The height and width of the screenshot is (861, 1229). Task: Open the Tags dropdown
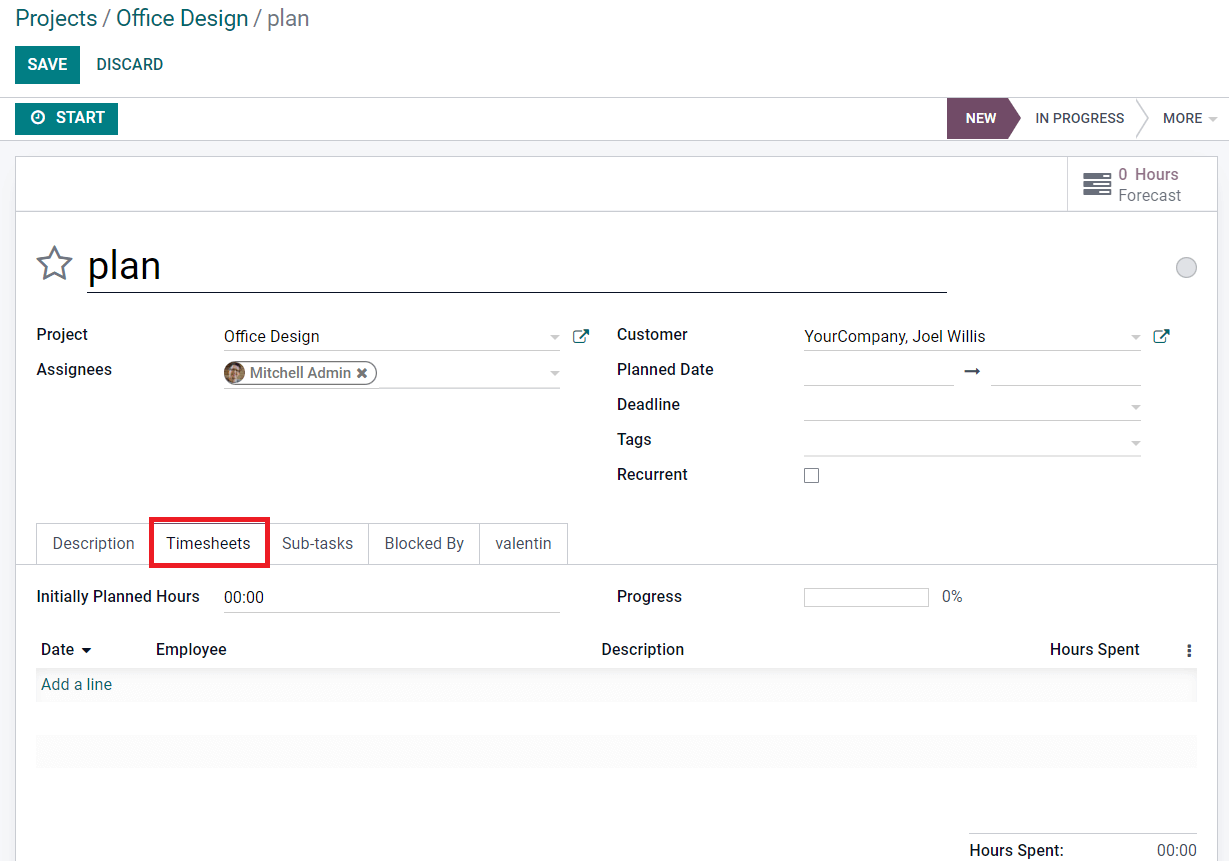click(x=1135, y=443)
